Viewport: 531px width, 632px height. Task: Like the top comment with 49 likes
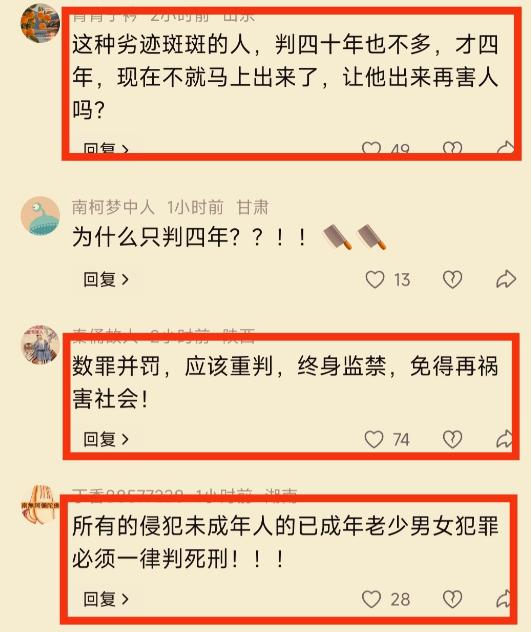click(371, 148)
